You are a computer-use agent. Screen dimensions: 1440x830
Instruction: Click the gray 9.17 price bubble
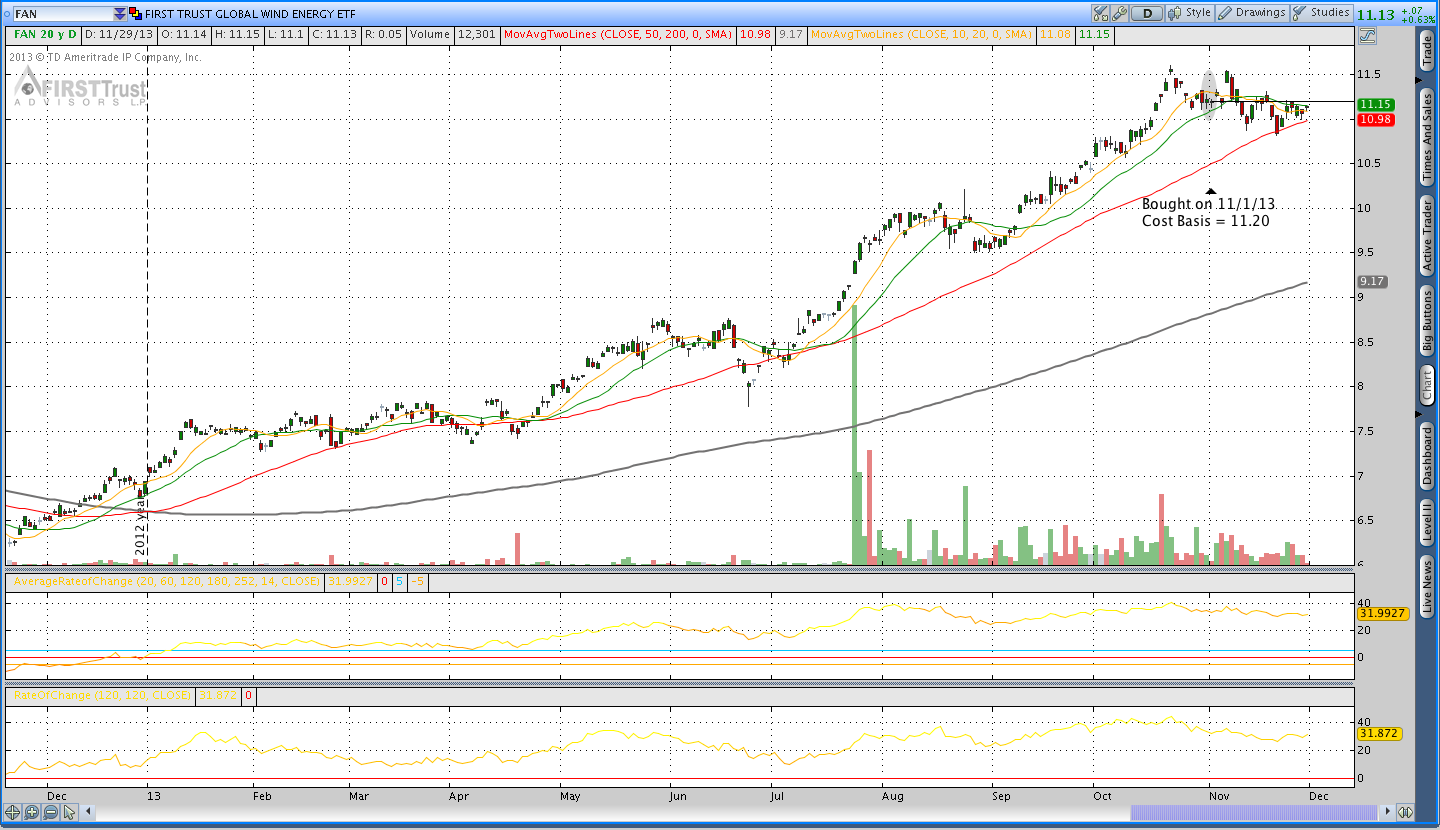click(1373, 282)
